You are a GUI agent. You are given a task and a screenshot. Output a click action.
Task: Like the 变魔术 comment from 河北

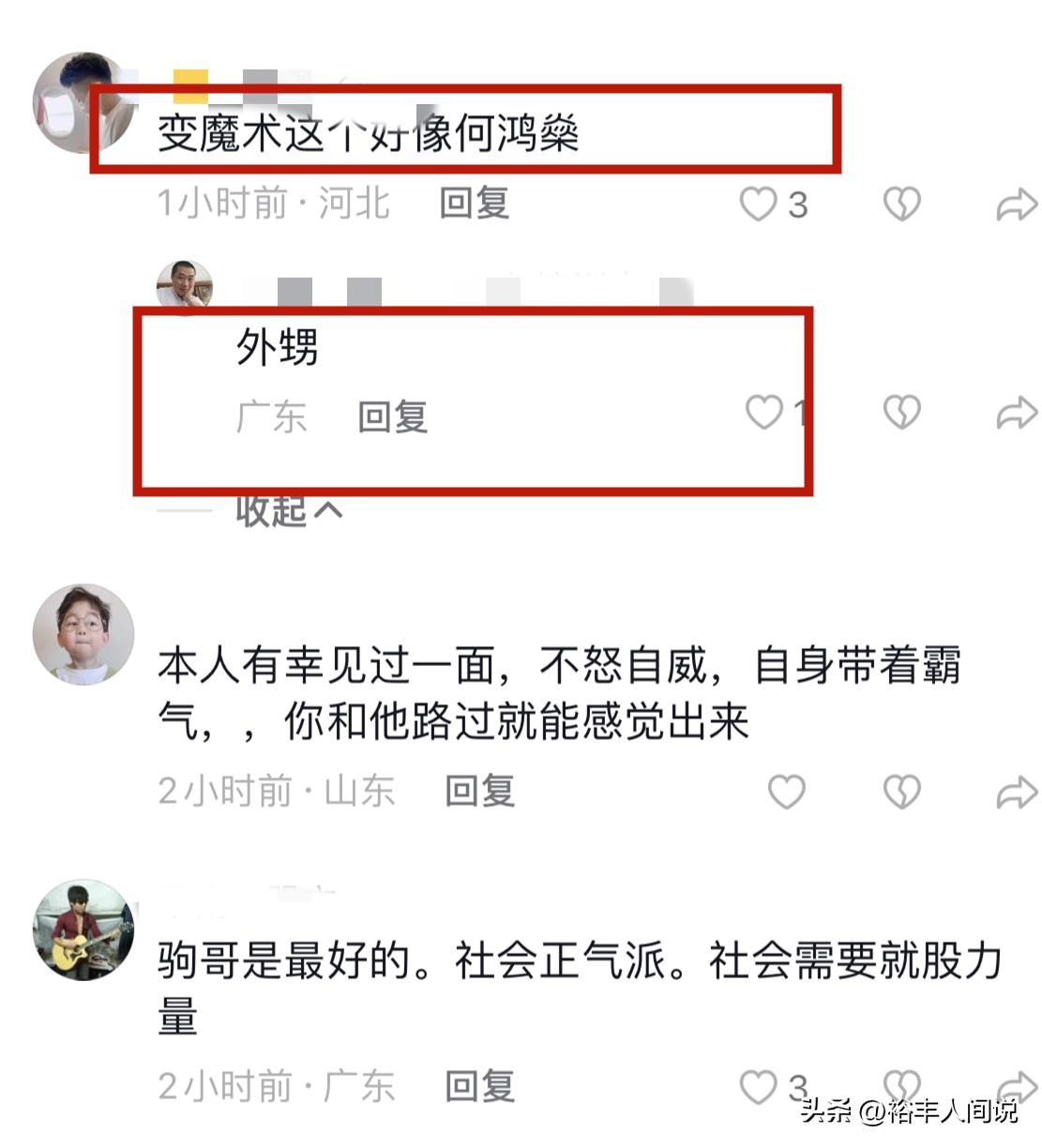click(759, 204)
